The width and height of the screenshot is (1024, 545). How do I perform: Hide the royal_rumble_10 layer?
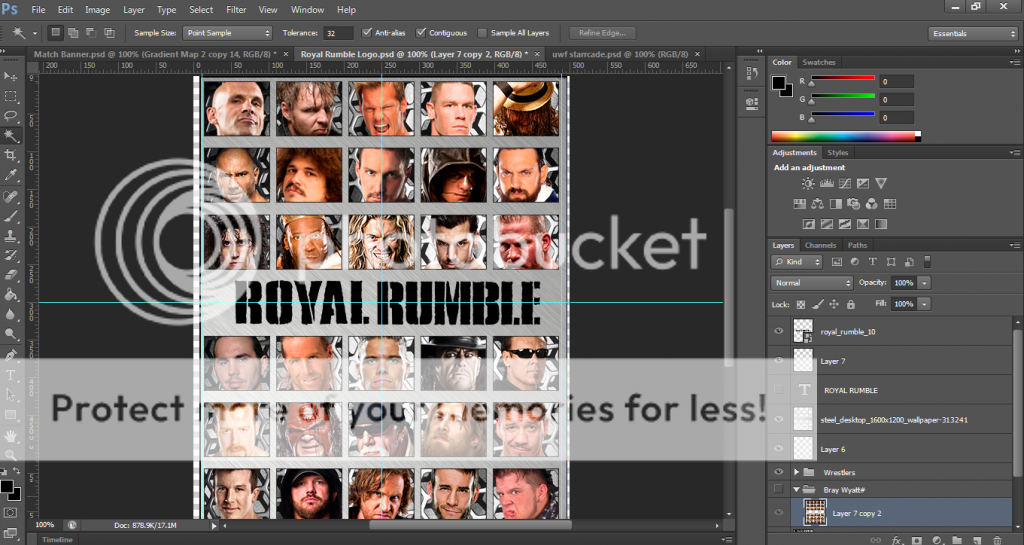pyautogui.click(x=779, y=331)
